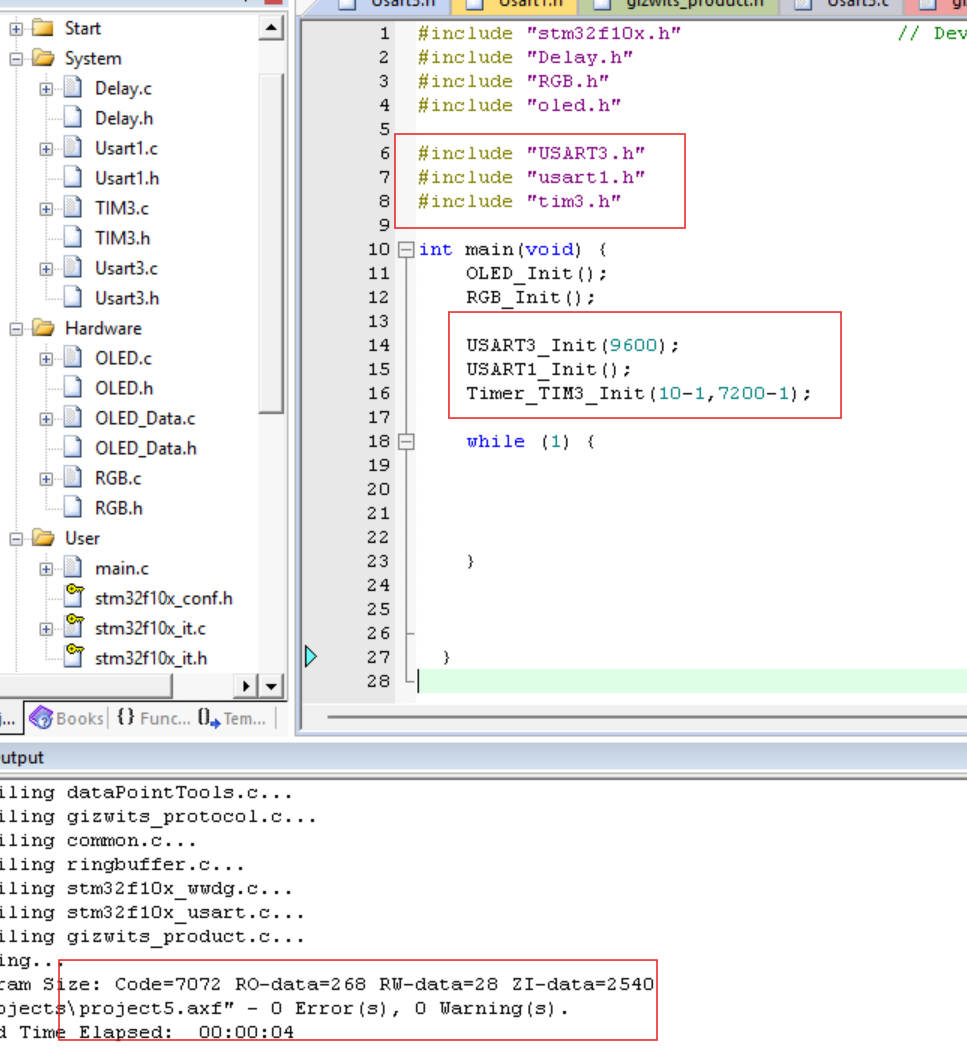Click Timer_TIM3_Init code on line 16

[638, 393]
